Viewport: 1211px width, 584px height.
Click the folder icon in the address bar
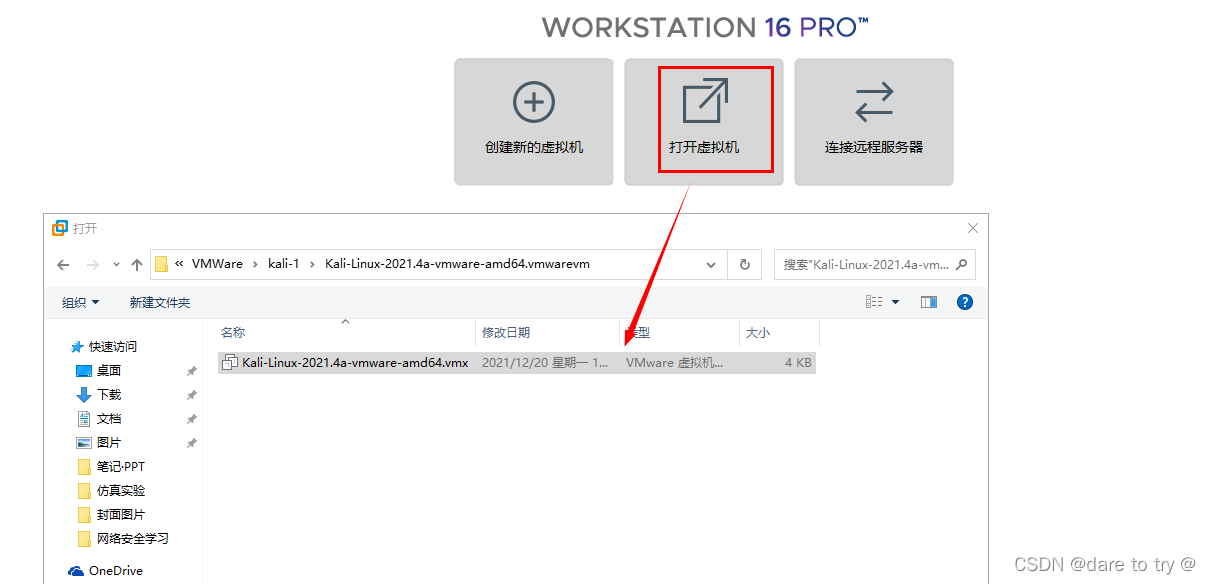click(x=161, y=265)
